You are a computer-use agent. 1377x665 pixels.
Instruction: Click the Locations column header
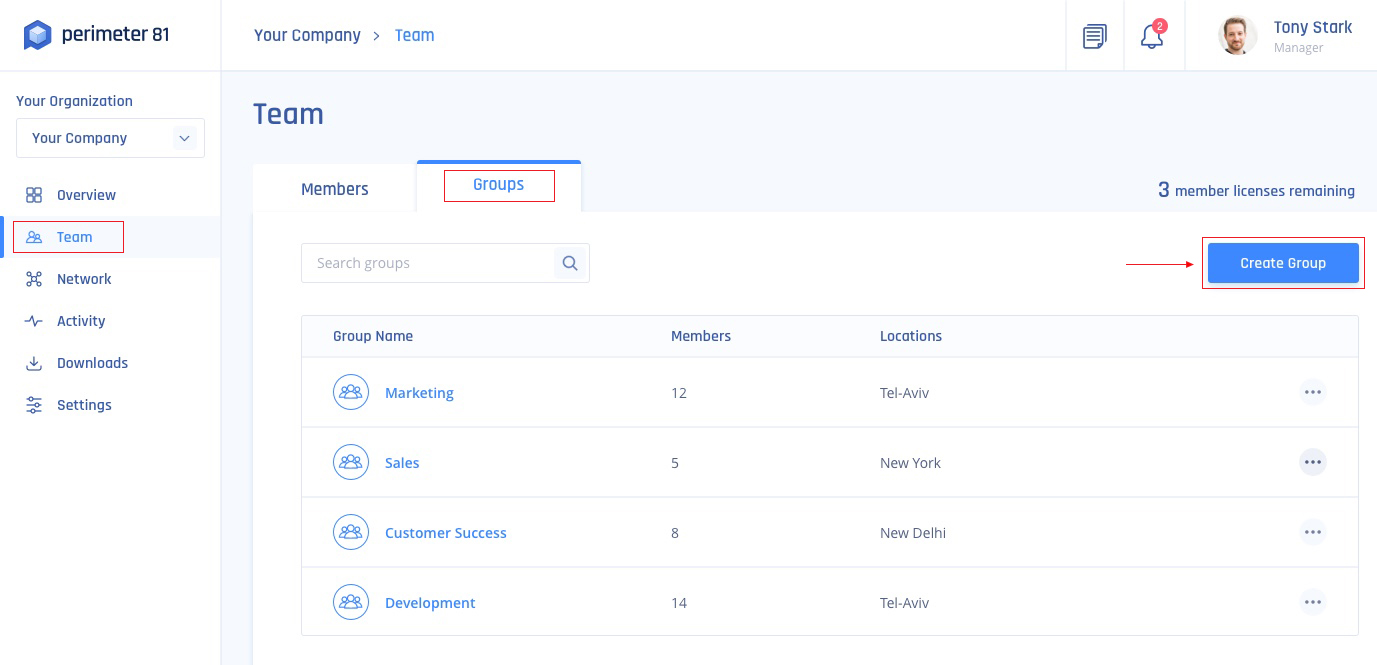click(911, 336)
